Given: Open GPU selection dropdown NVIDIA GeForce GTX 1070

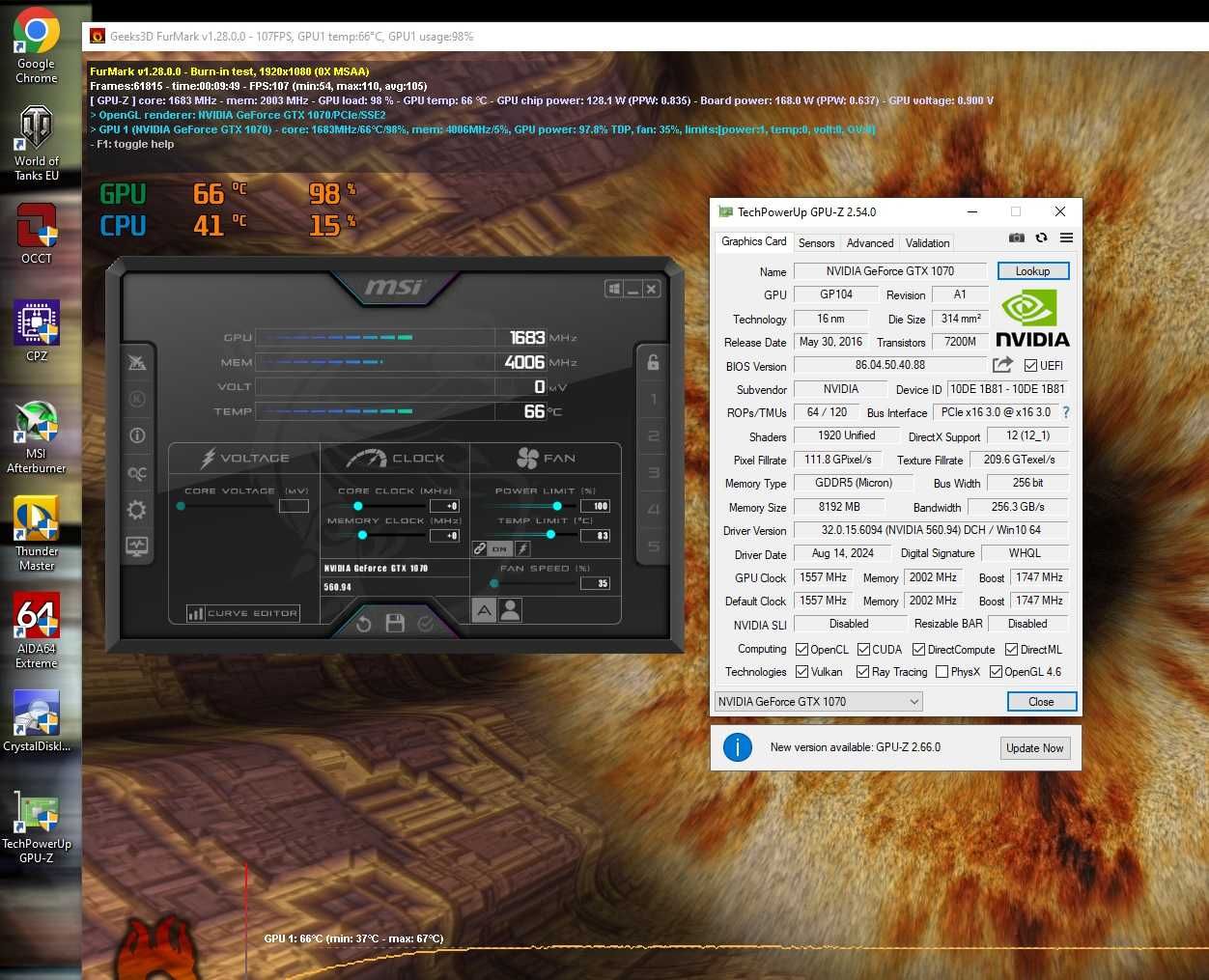Looking at the screenshot, I should point(819,702).
